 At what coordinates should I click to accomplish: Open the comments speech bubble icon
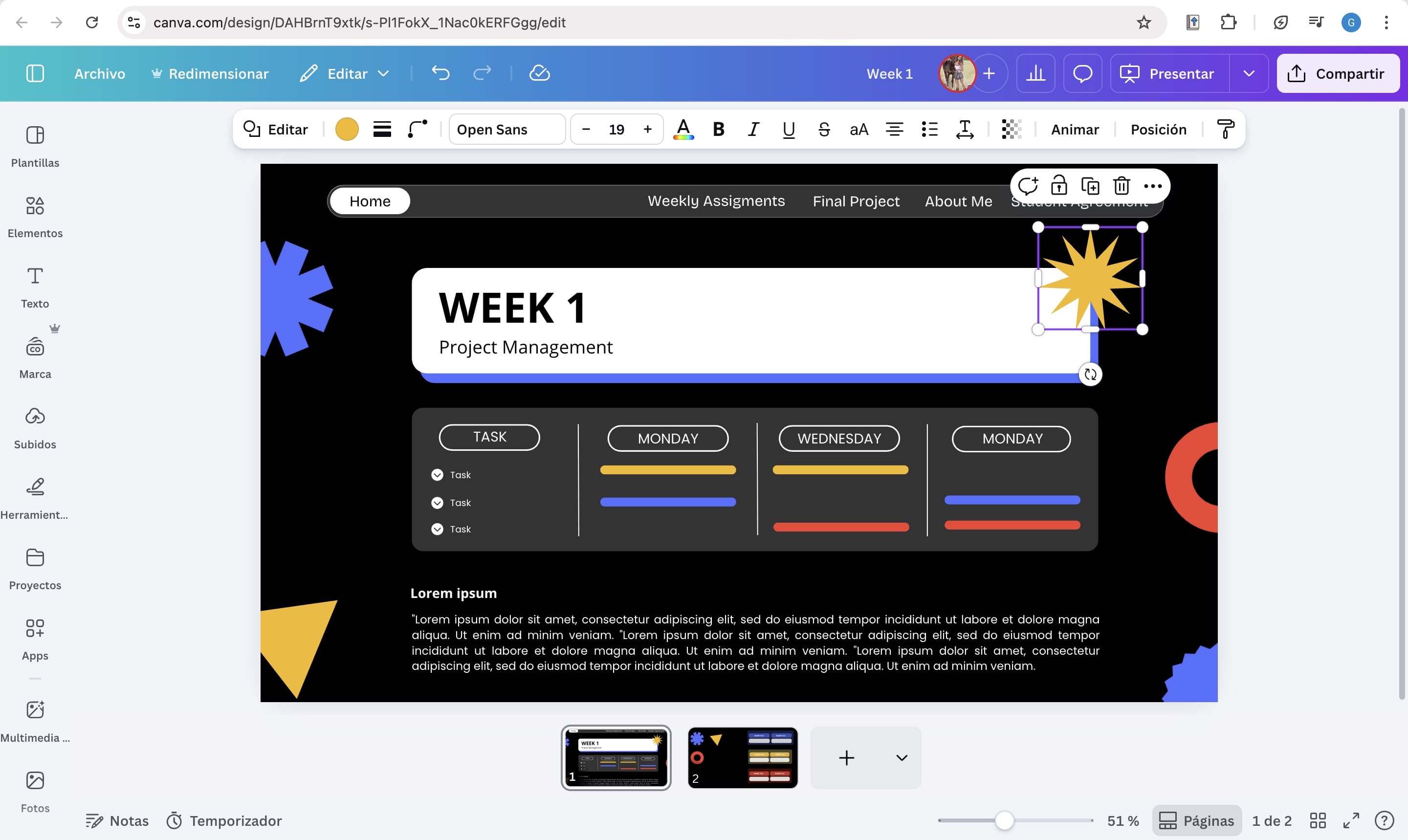point(1082,73)
